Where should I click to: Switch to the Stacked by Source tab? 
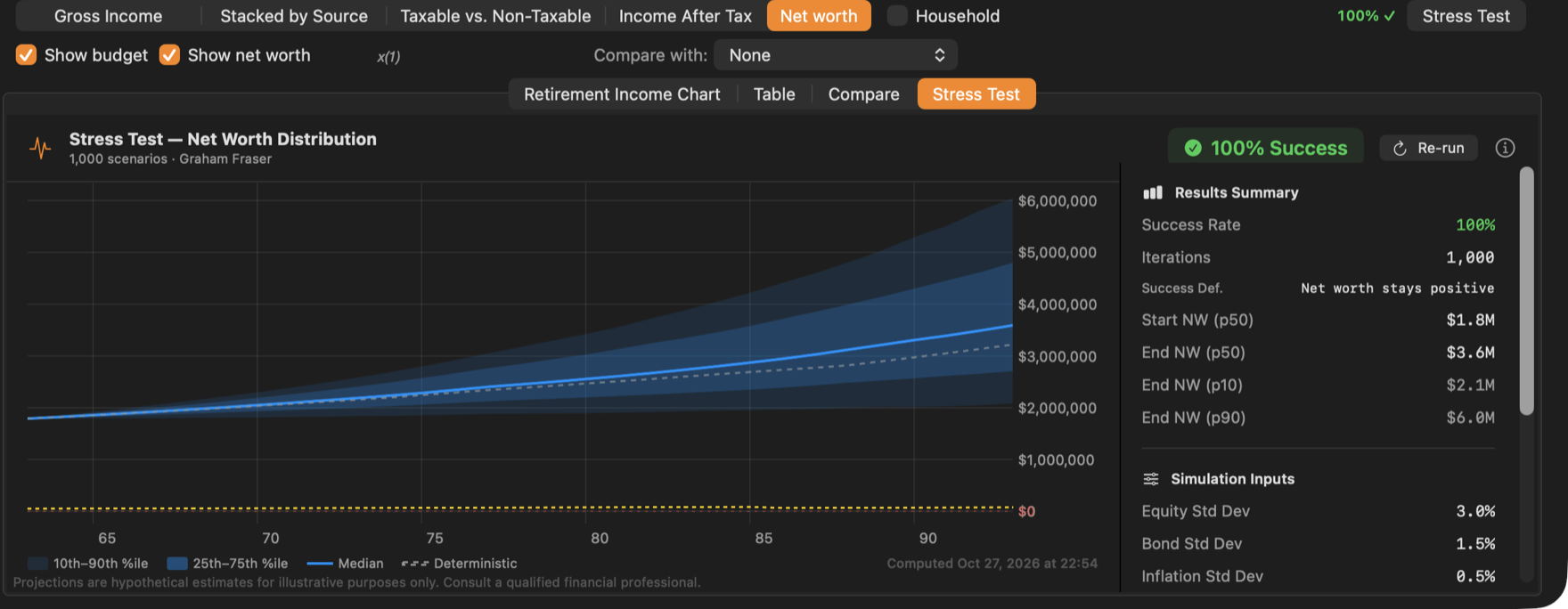[294, 16]
